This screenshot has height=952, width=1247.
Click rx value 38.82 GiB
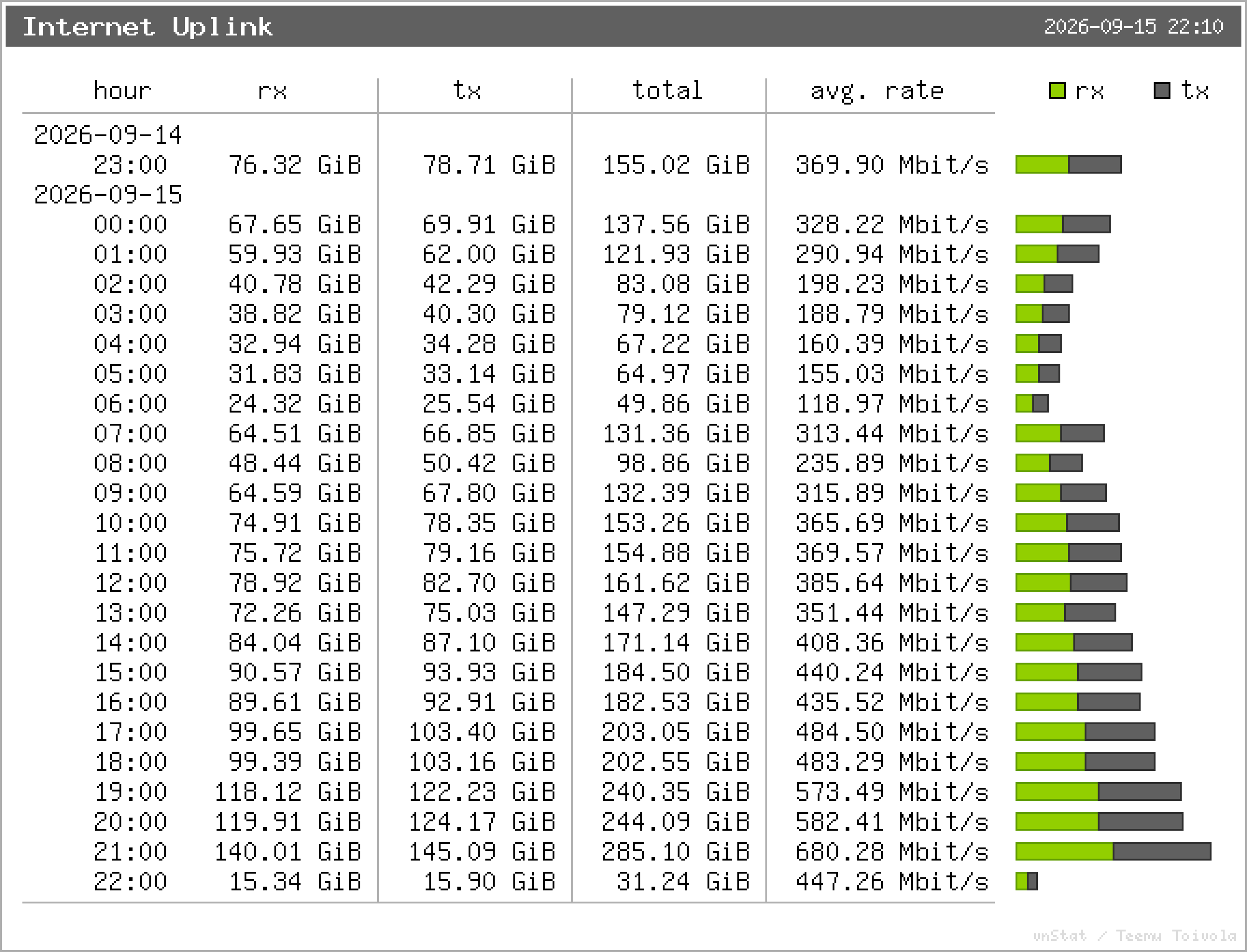click(x=294, y=314)
